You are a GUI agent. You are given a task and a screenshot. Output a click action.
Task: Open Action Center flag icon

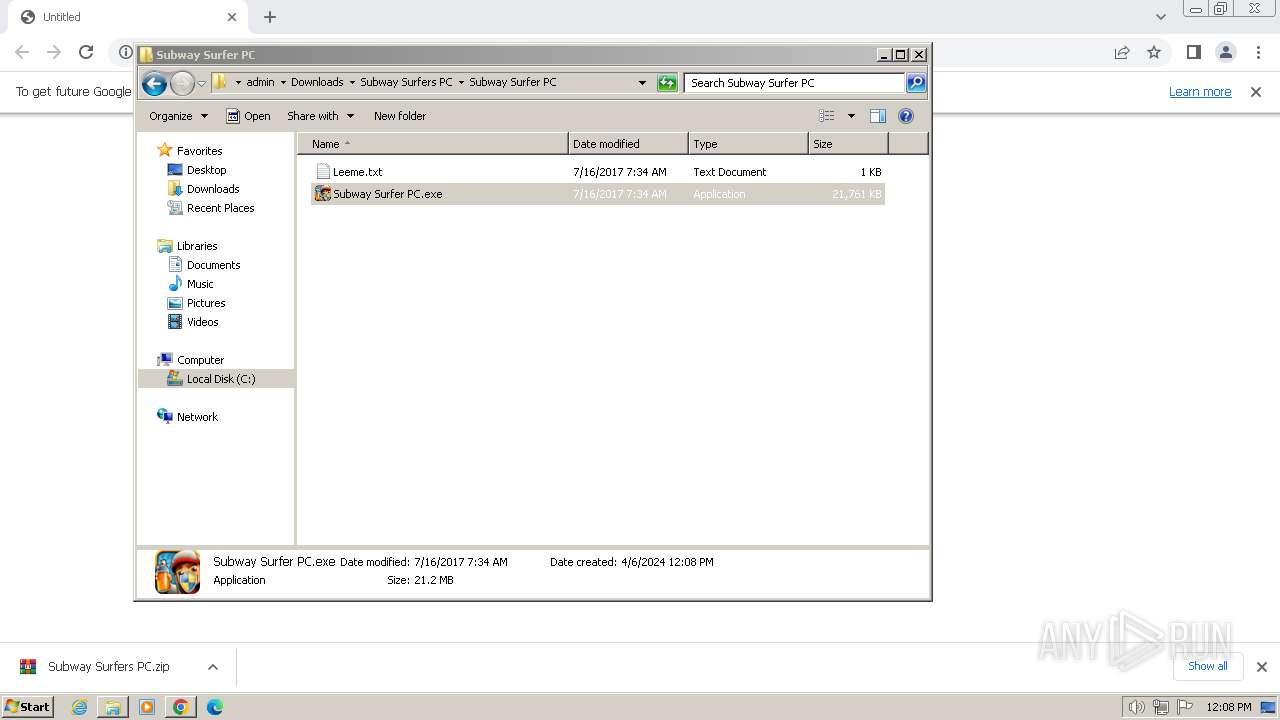(x=1185, y=707)
